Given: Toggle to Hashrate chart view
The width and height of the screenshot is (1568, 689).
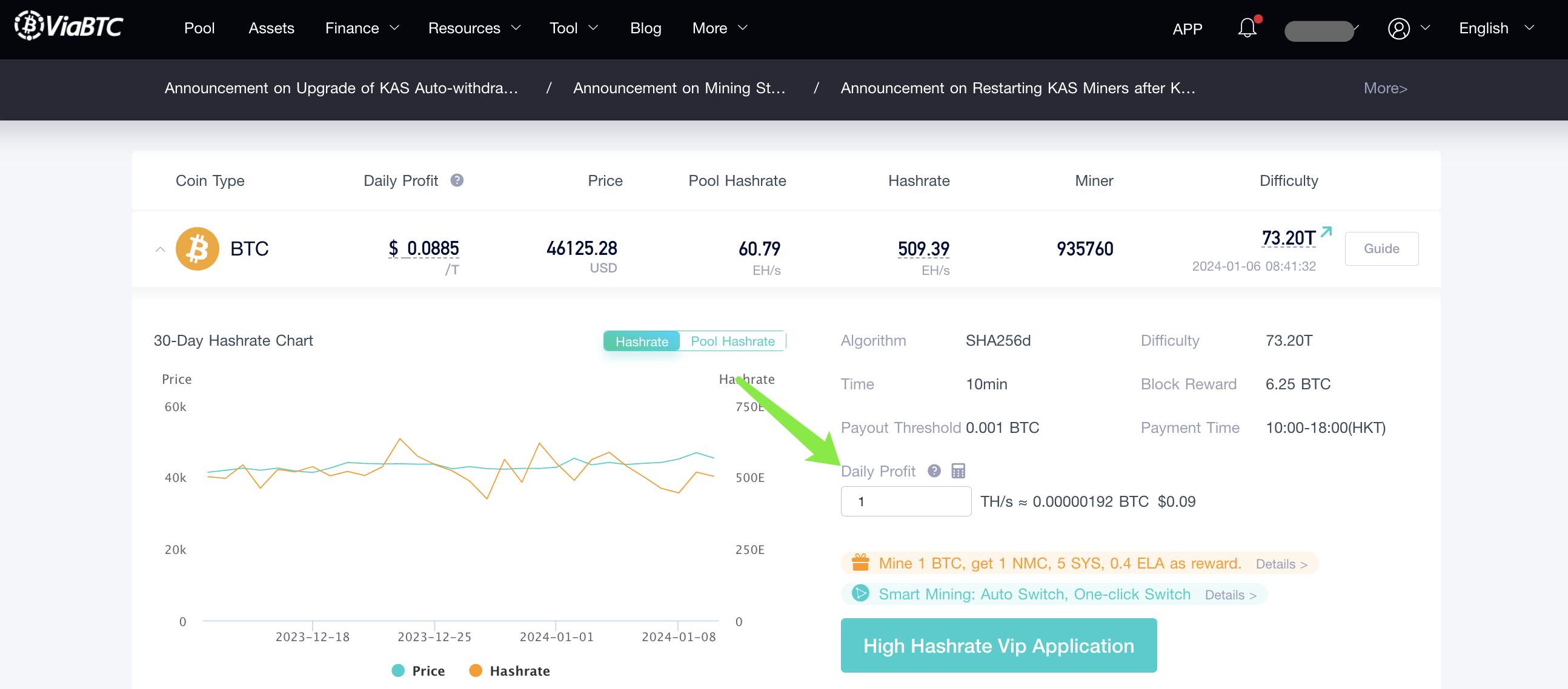Looking at the screenshot, I should (x=640, y=341).
